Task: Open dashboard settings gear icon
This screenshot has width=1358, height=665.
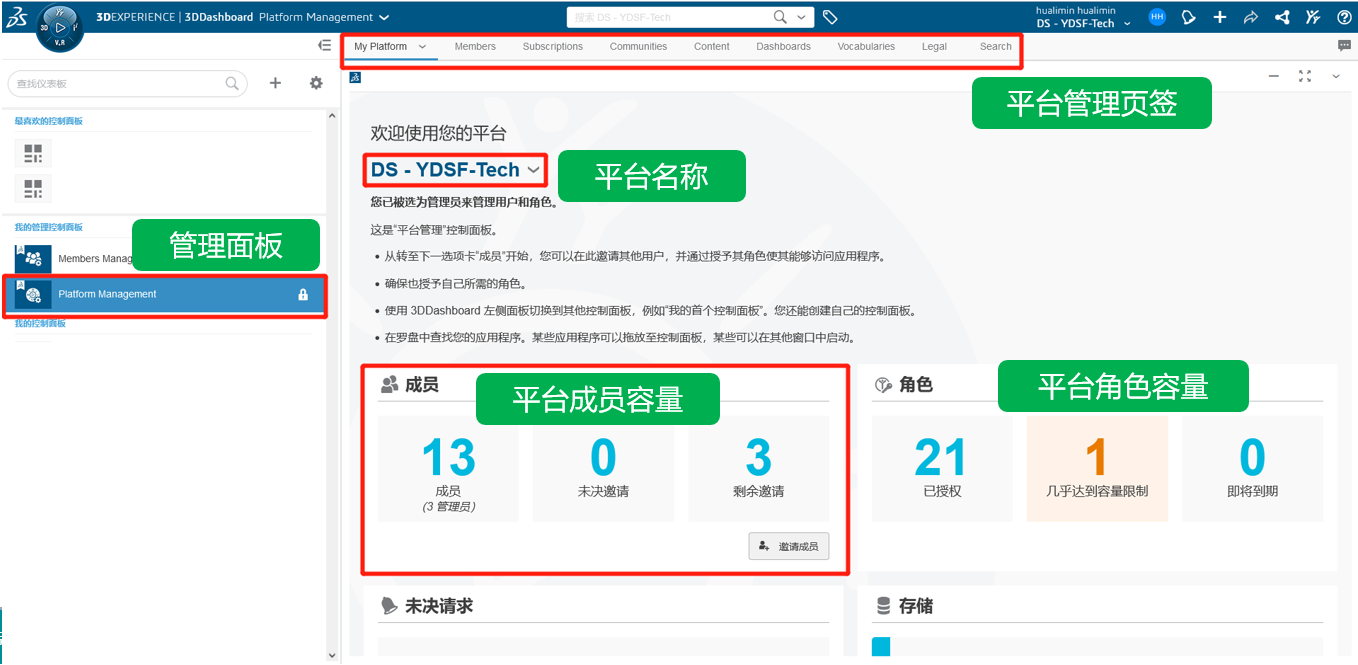Action: tap(316, 83)
